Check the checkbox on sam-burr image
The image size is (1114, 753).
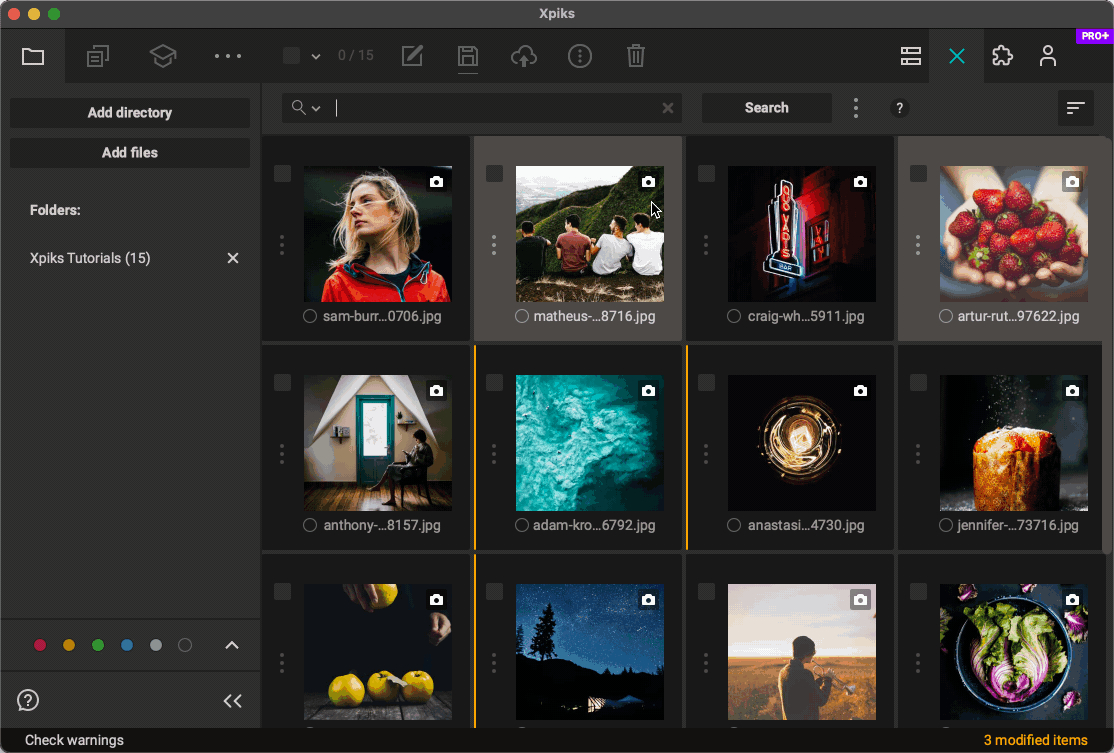point(282,173)
